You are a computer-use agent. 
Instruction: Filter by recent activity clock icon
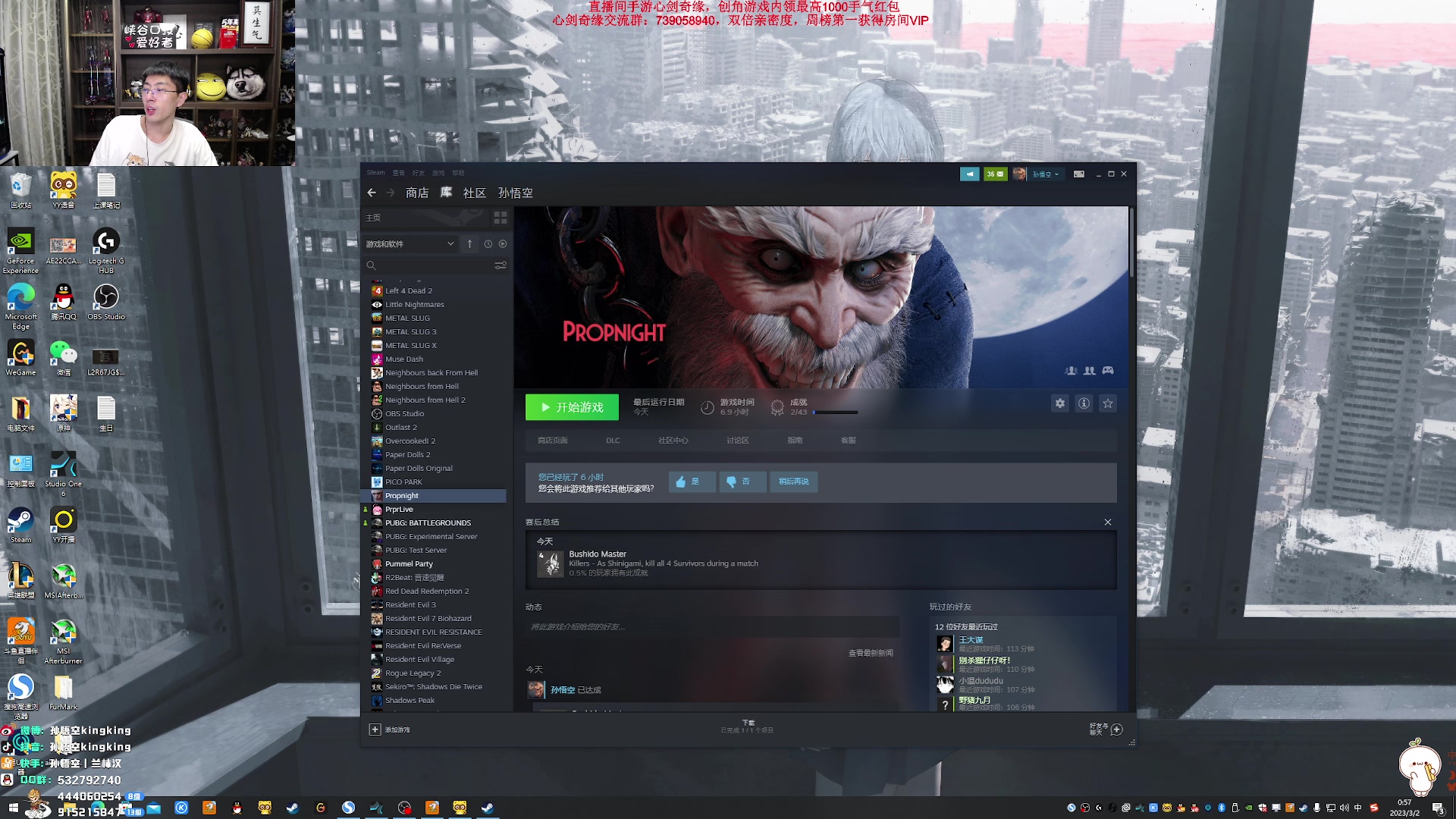point(488,244)
